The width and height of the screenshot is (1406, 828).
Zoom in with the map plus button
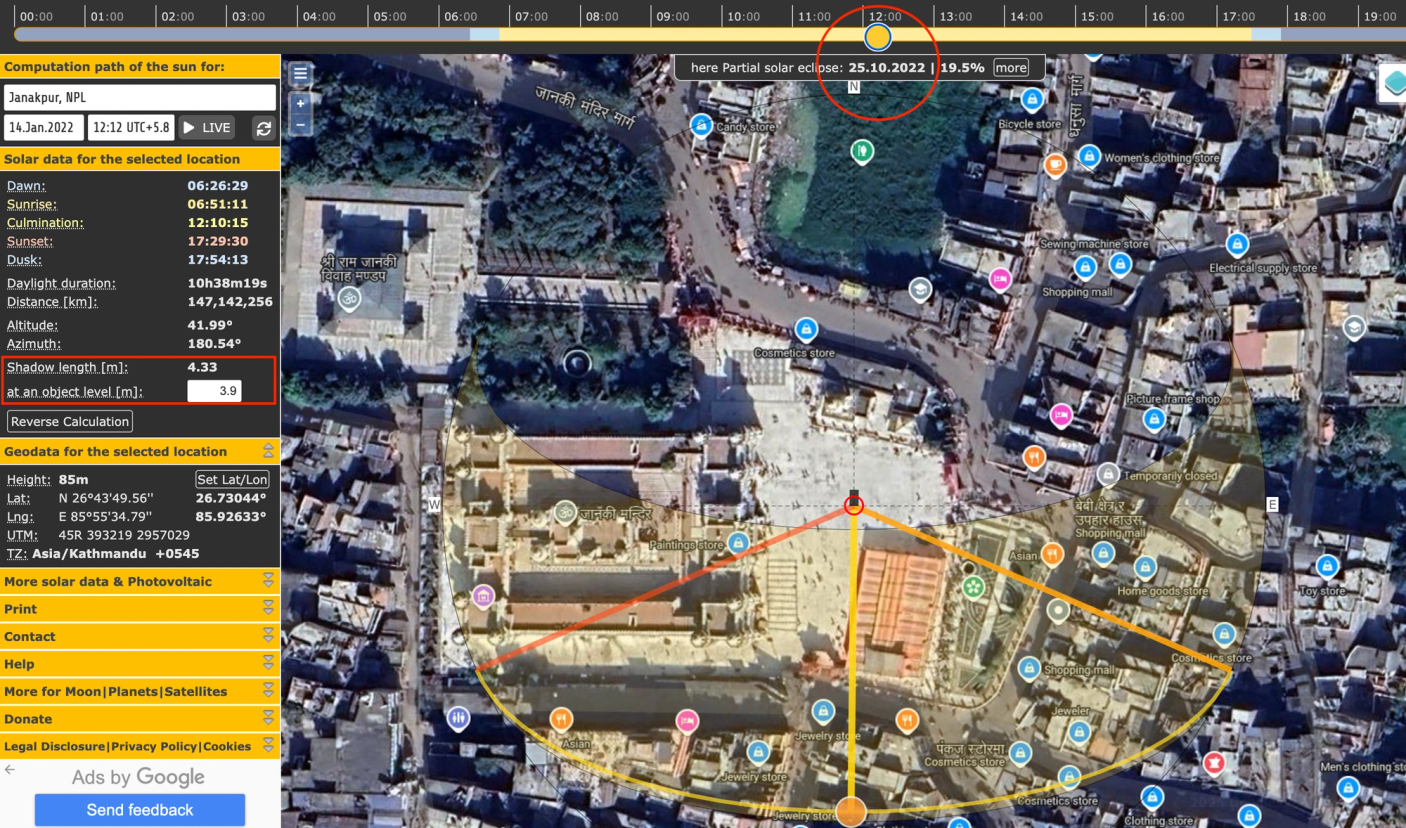[300, 103]
